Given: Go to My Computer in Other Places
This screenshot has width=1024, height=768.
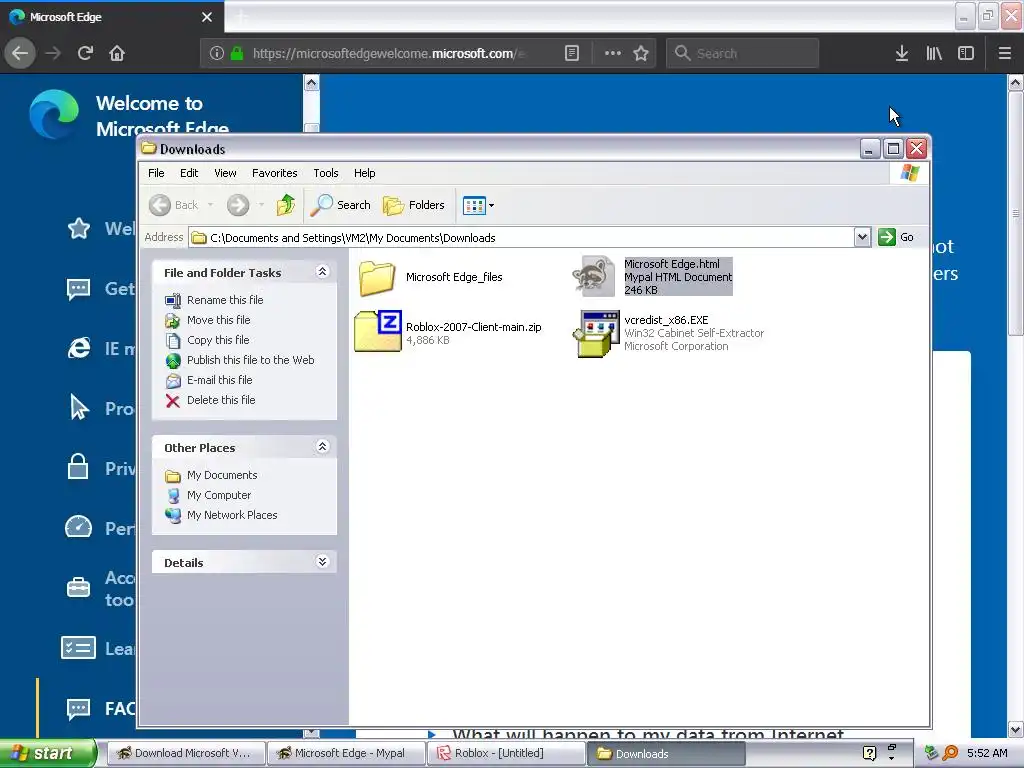Looking at the screenshot, I should coord(219,495).
